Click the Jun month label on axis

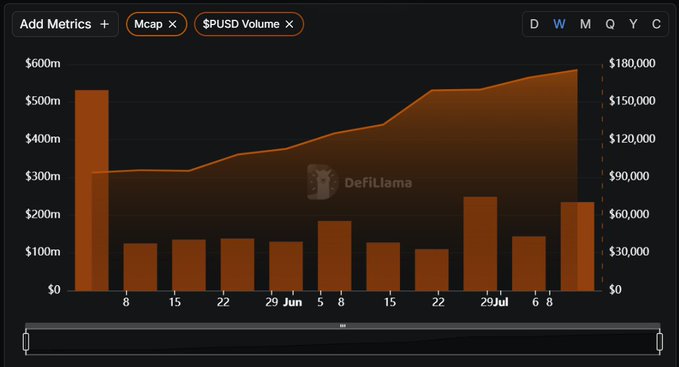(292, 302)
